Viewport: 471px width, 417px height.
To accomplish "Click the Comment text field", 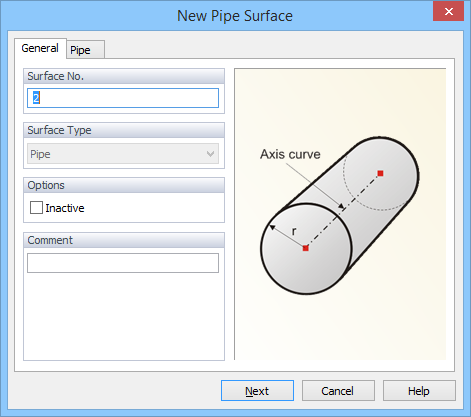I will point(123,263).
